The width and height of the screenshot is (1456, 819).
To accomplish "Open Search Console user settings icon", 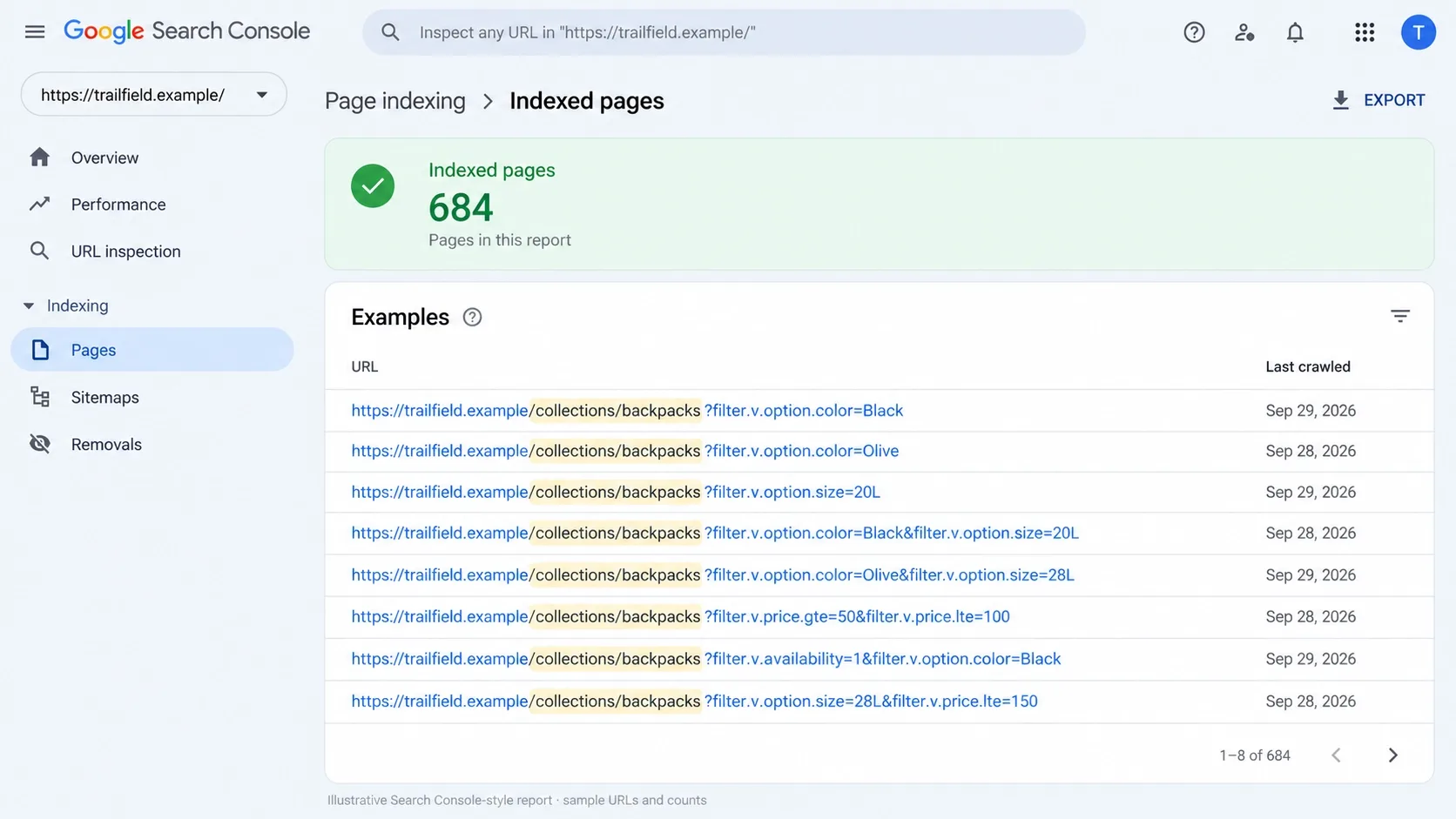I will (1244, 32).
